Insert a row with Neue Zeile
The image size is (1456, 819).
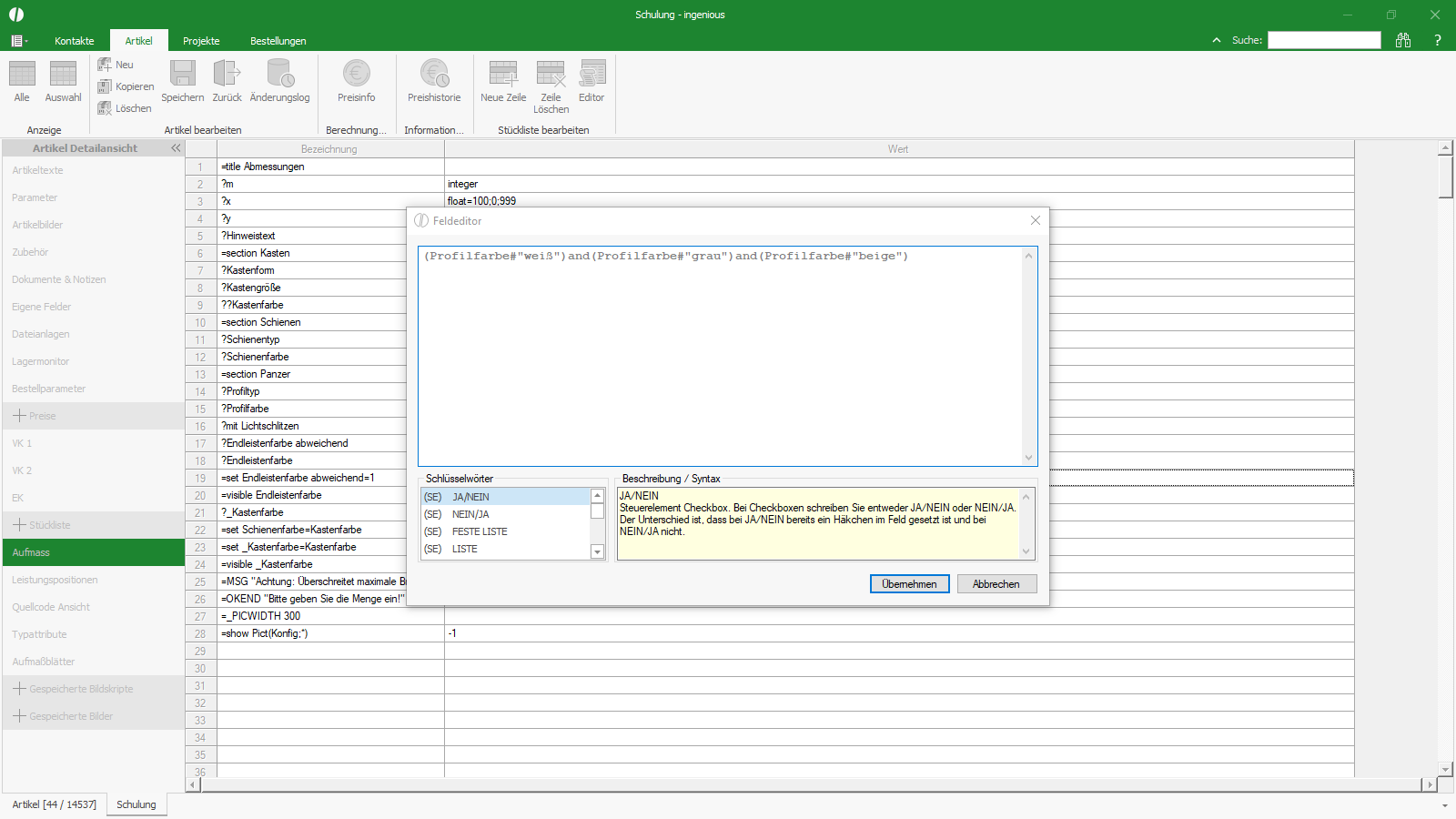point(503,75)
